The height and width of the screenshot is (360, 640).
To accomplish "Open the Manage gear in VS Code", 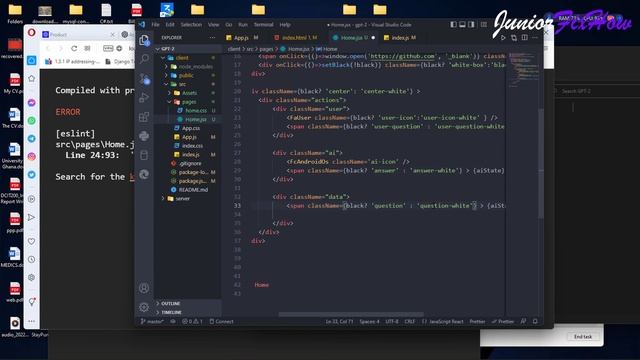I will pyautogui.click(x=144, y=307).
